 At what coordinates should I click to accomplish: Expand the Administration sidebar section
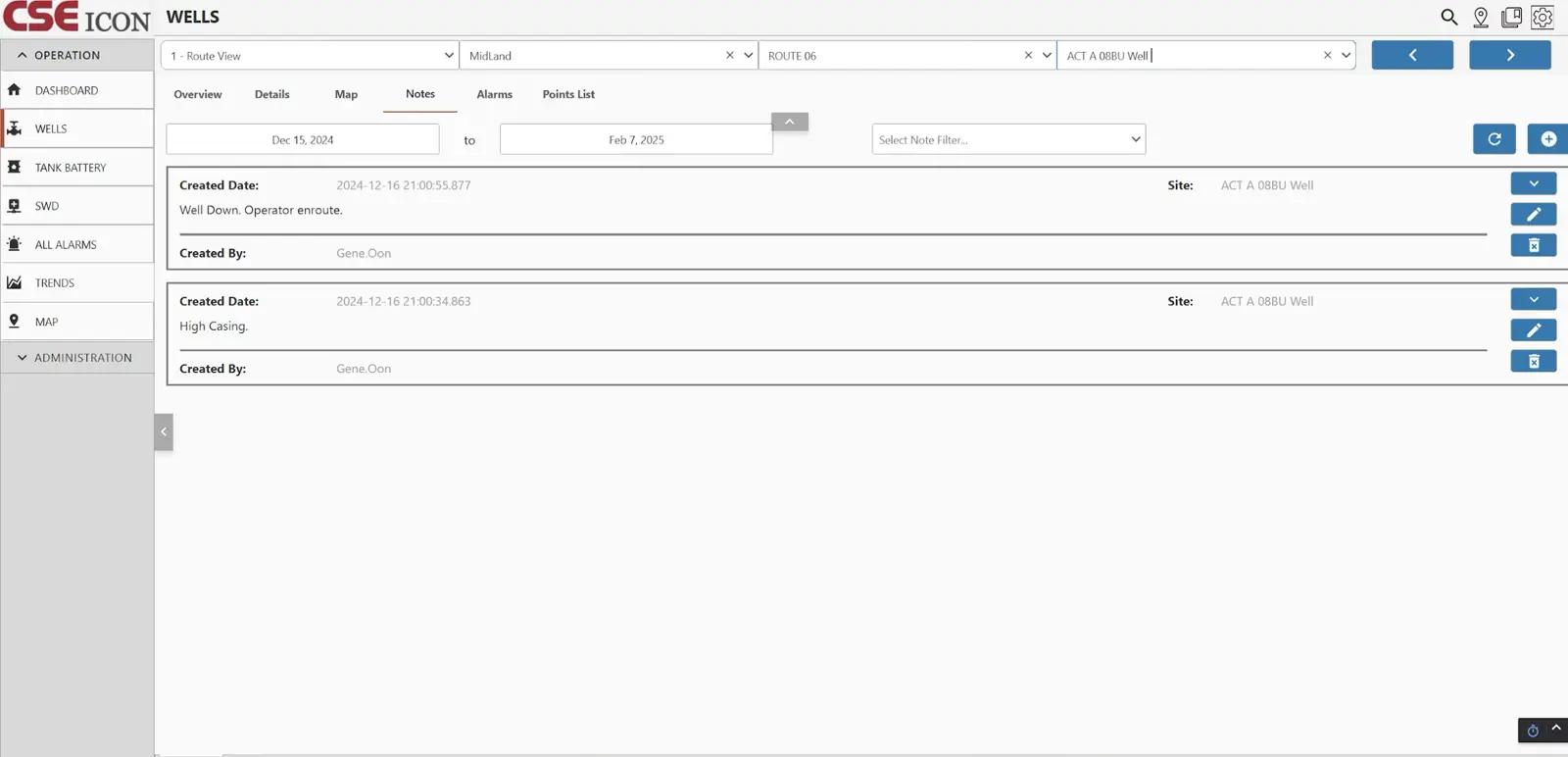23,358
